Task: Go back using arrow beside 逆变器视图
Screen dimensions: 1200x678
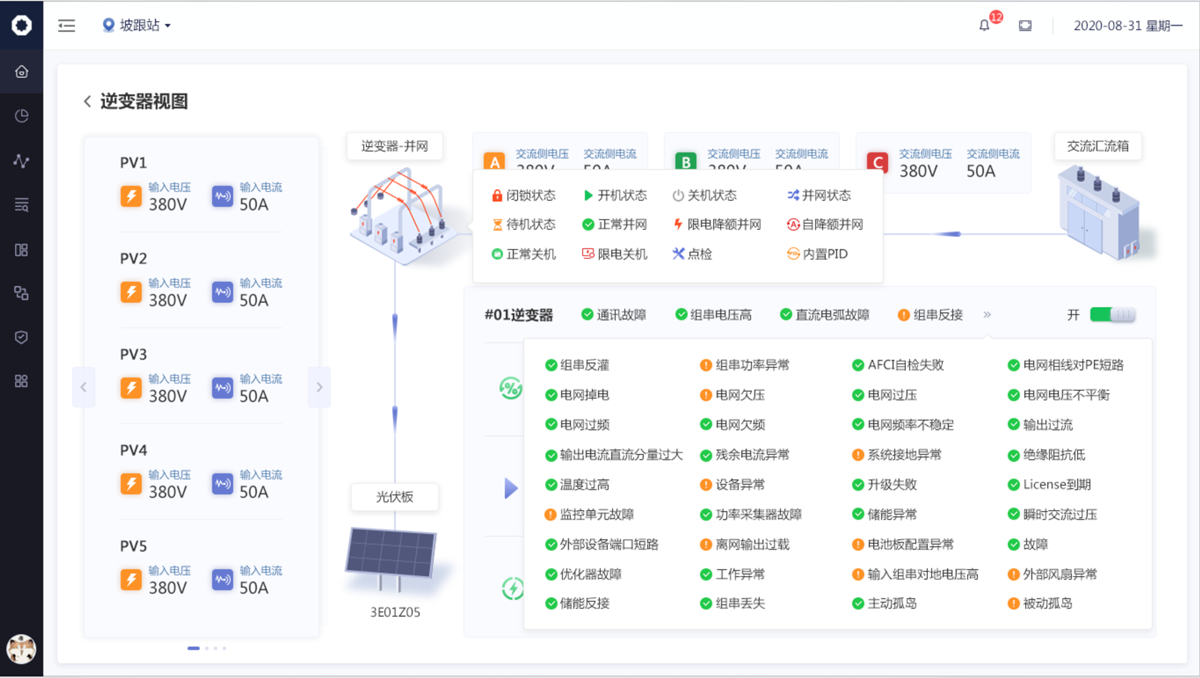Action: (x=88, y=102)
